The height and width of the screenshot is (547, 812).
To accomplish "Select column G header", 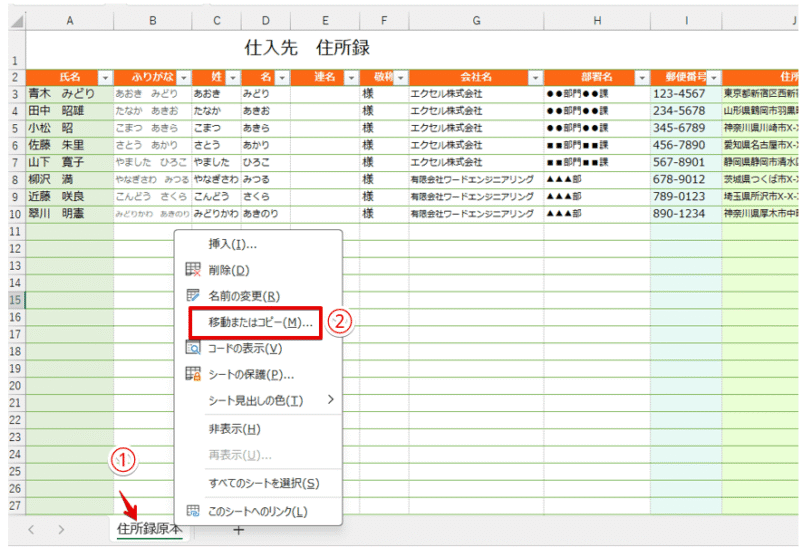I will coord(476,21).
